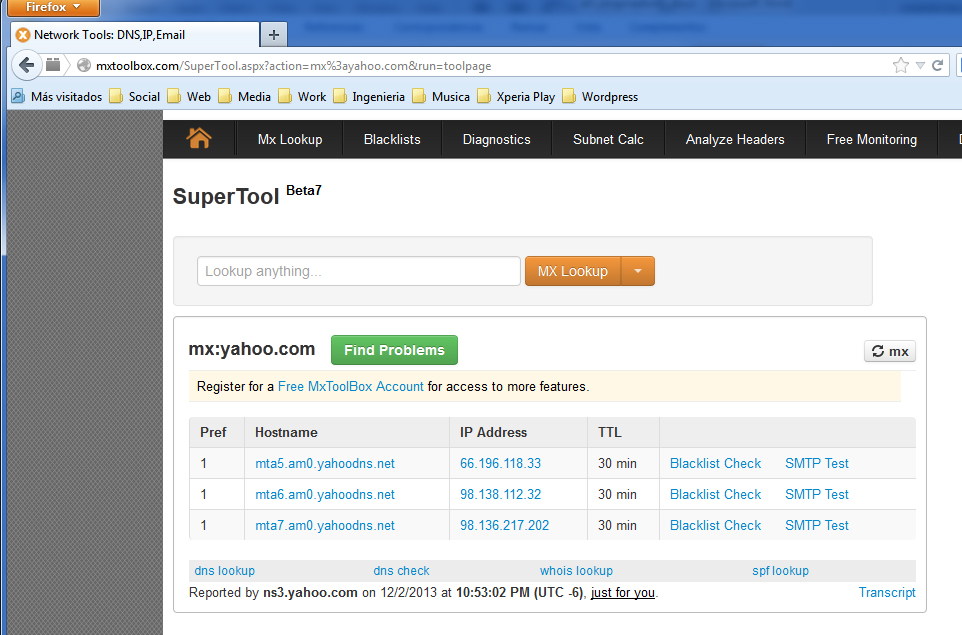Open the Más visitados bookmarks icon

18,96
